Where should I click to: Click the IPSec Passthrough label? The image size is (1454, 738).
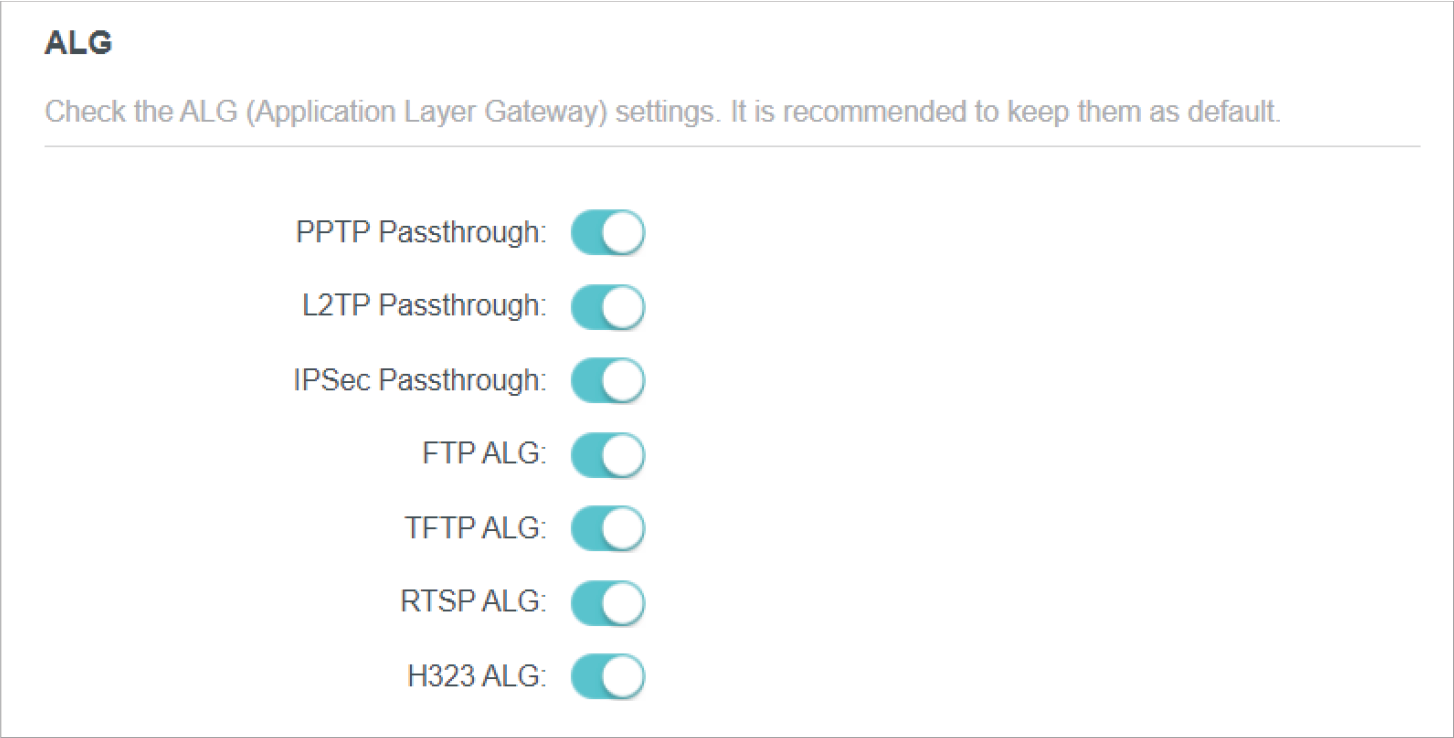pyautogui.click(x=420, y=381)
